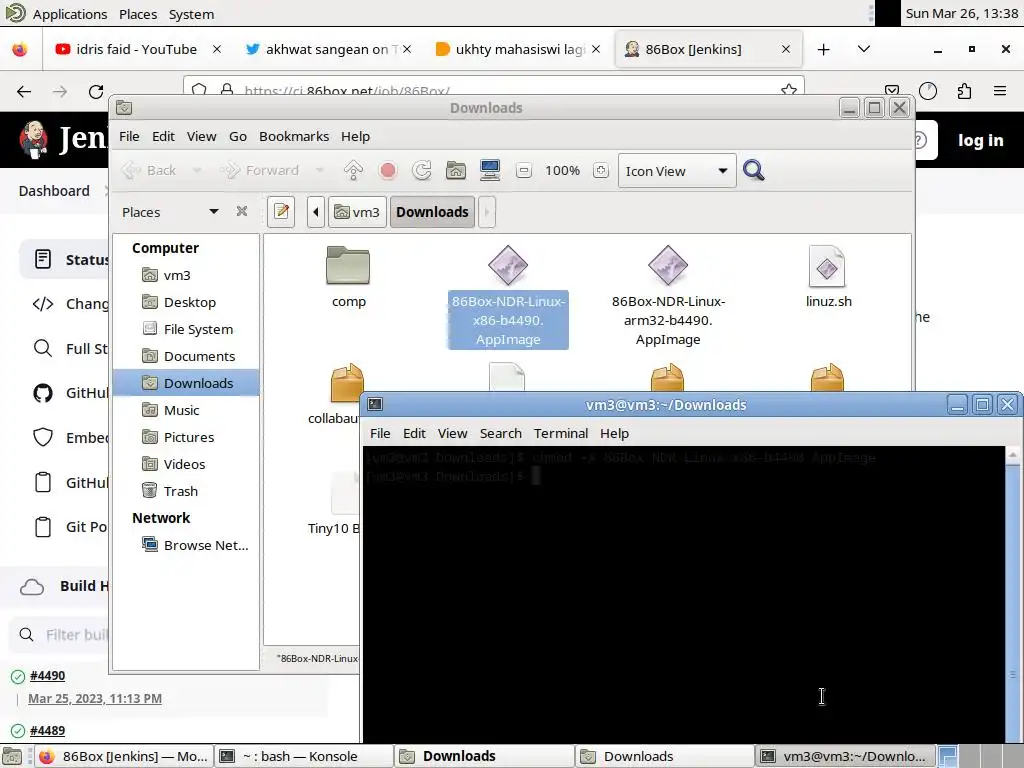
Task: Select File System in Places sidebar
Action: click(x=198, y=329)
